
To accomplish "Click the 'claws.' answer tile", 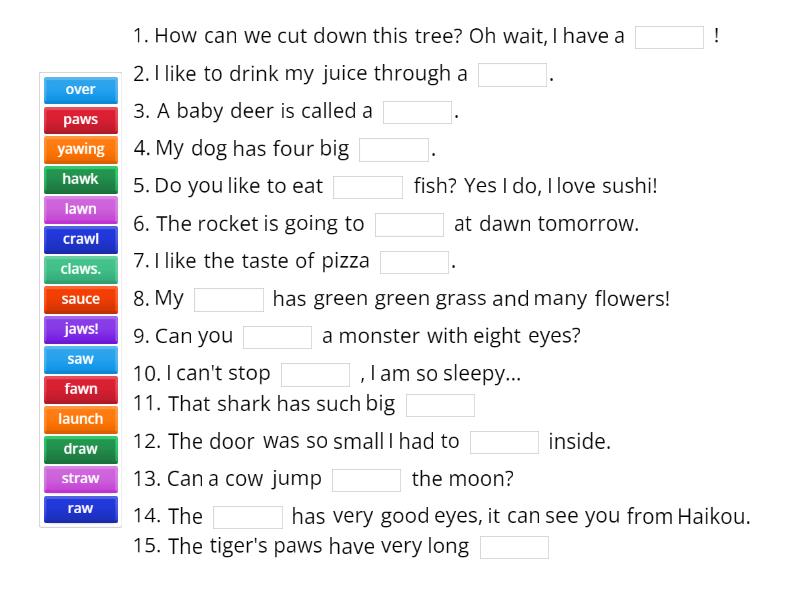I will [80, 269].
